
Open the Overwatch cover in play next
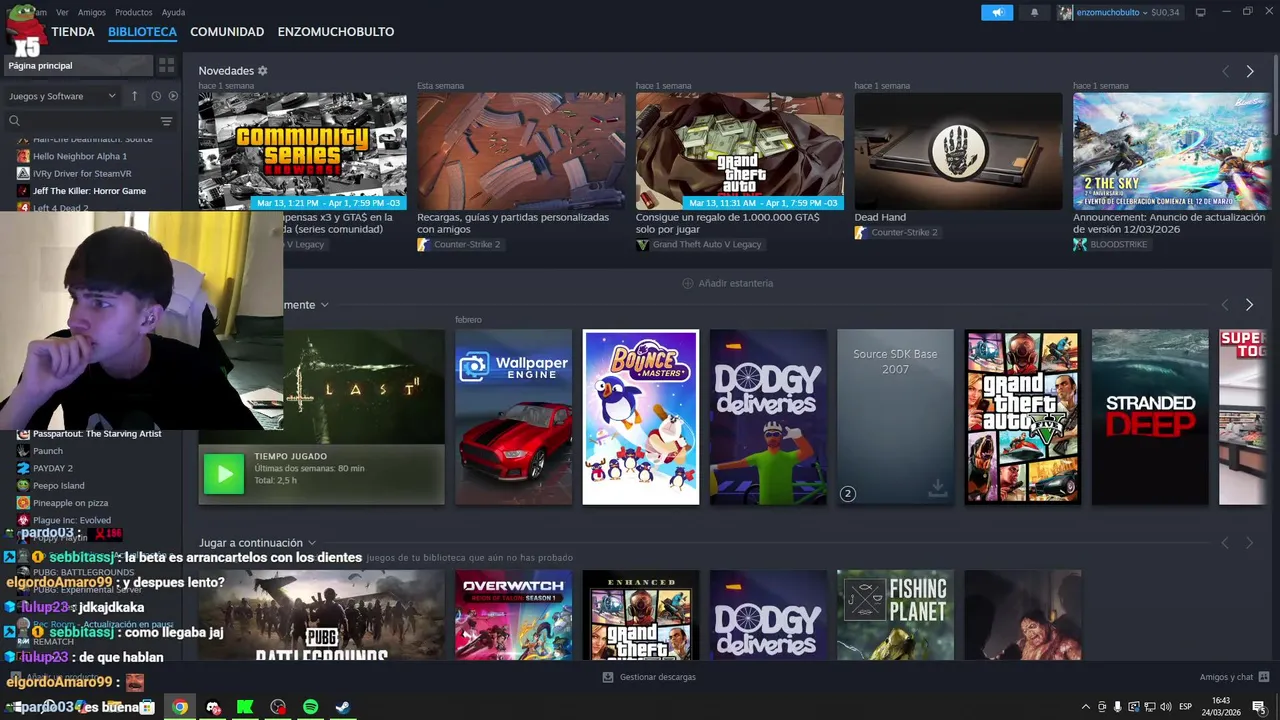513,615
